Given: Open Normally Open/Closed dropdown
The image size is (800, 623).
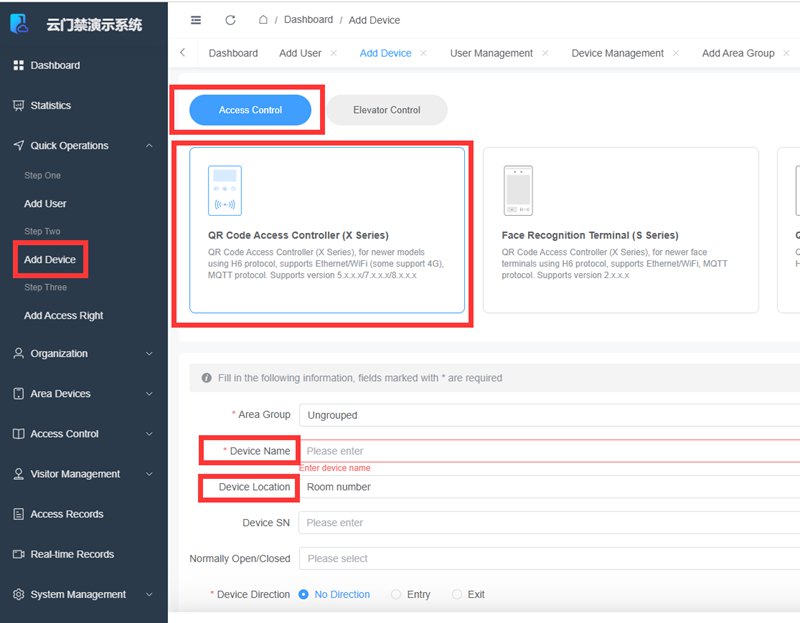Looking at the screenshot, I should pos(550,559).
